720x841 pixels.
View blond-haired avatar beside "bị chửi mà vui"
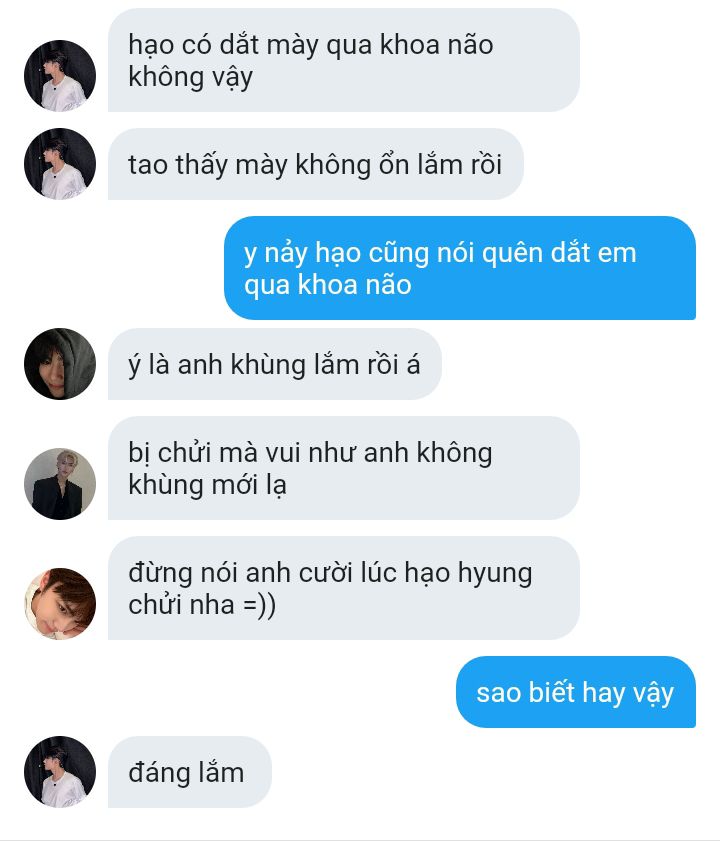pos(60,484)
